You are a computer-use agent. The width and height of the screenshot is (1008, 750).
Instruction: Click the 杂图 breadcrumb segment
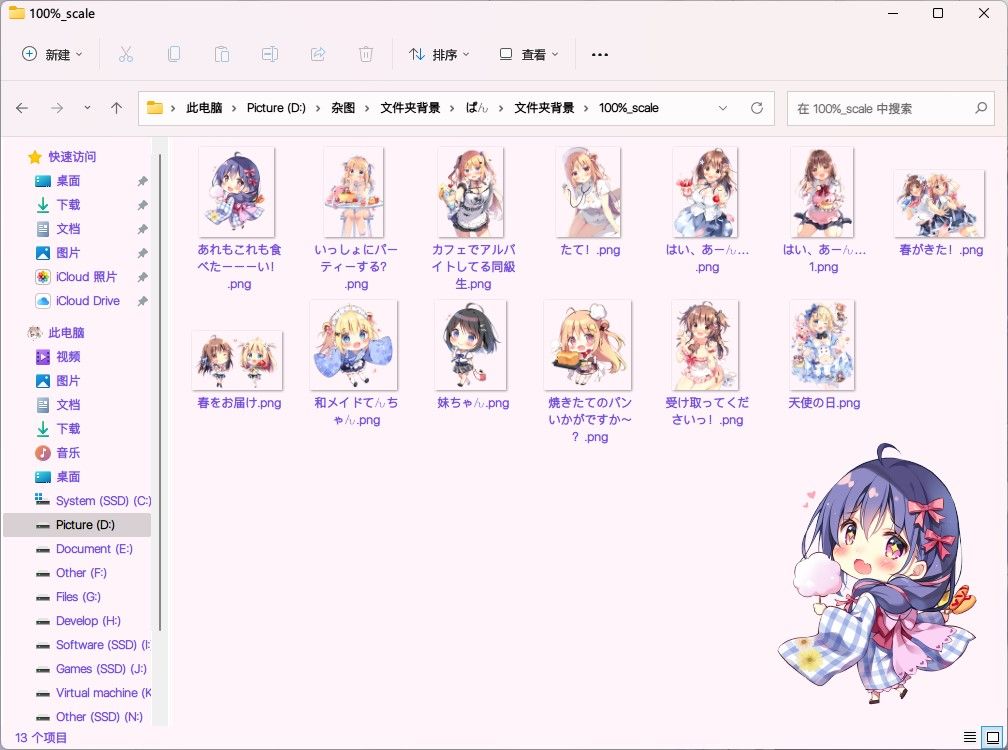coord(343,108)
